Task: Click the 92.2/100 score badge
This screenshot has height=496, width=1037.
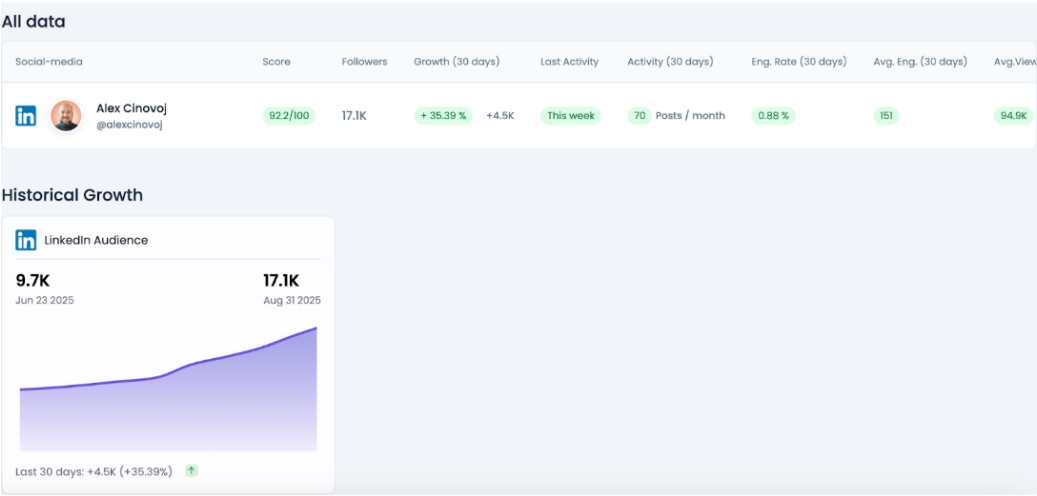Action: click(x=289, y=116)
